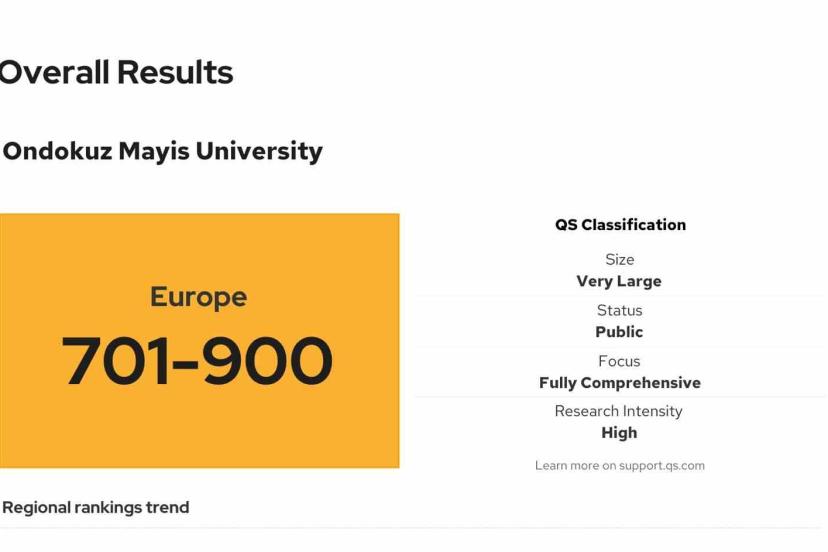This screenshot has height=552, width=828.
Task: Click divider between Focus and Research Intensity
Action: [x=619, y=397]
